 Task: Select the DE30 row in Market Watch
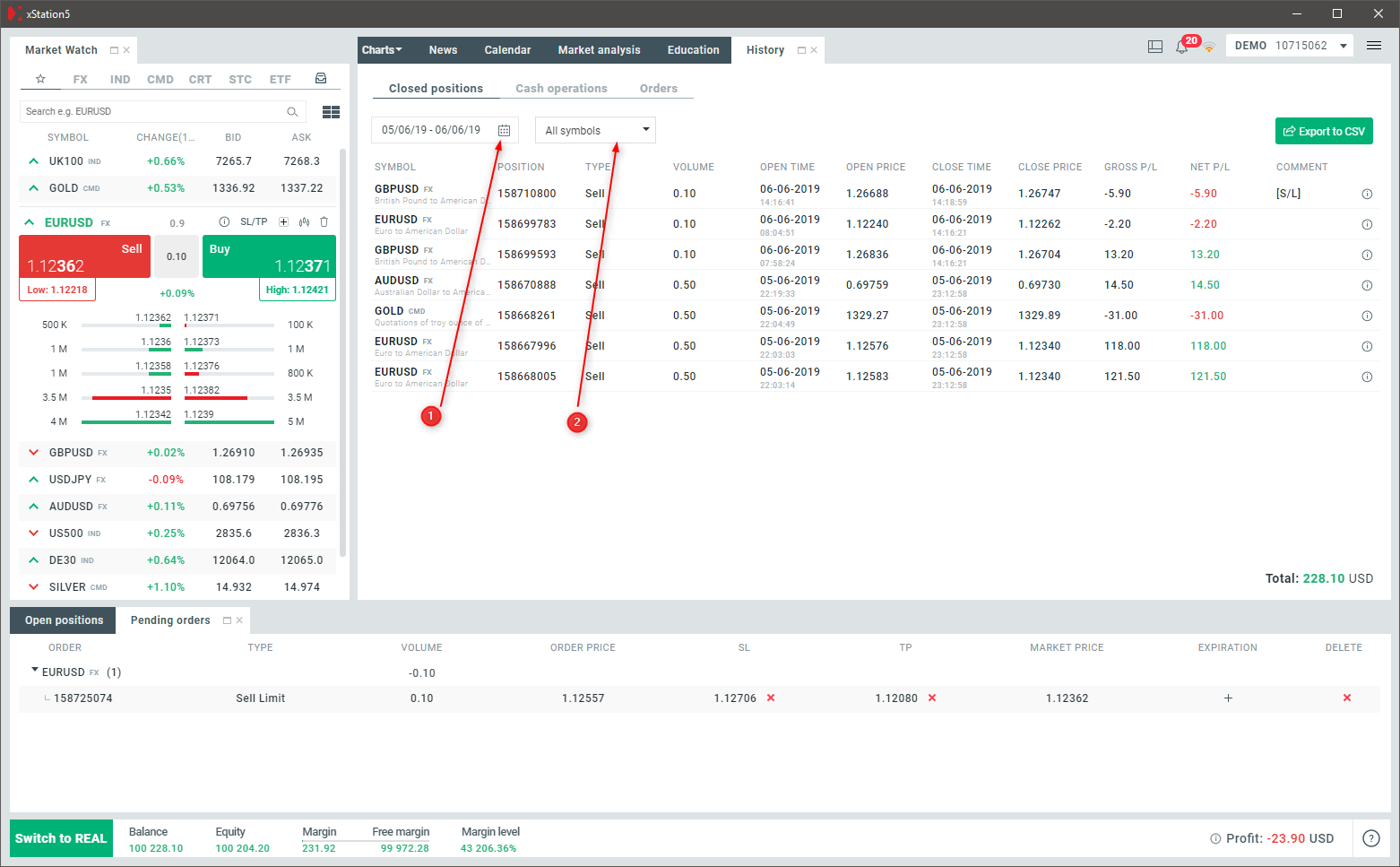point(177,560)
